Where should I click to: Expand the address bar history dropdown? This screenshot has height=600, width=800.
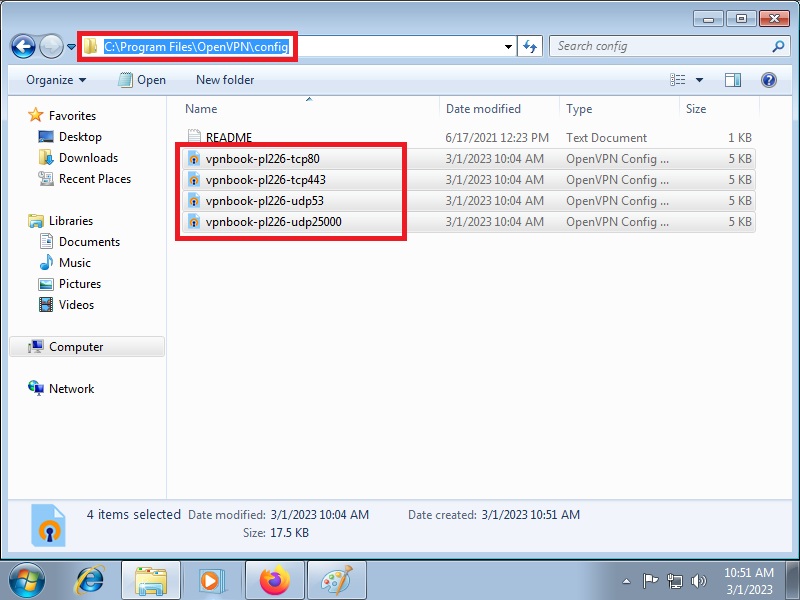(508, 46)
